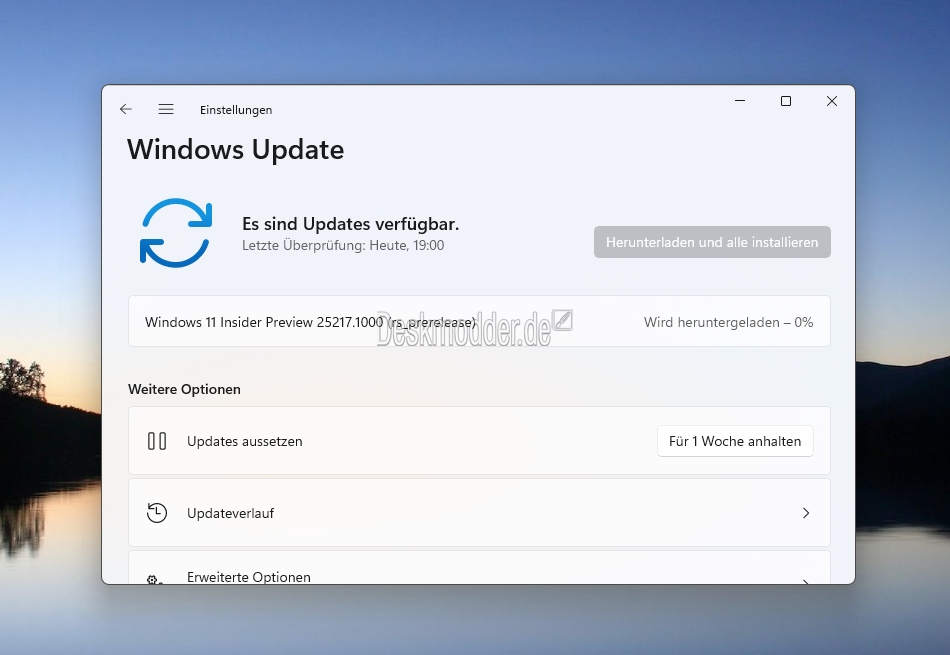Click the pause icon beside Updates aussetzen

click(157, 441)
